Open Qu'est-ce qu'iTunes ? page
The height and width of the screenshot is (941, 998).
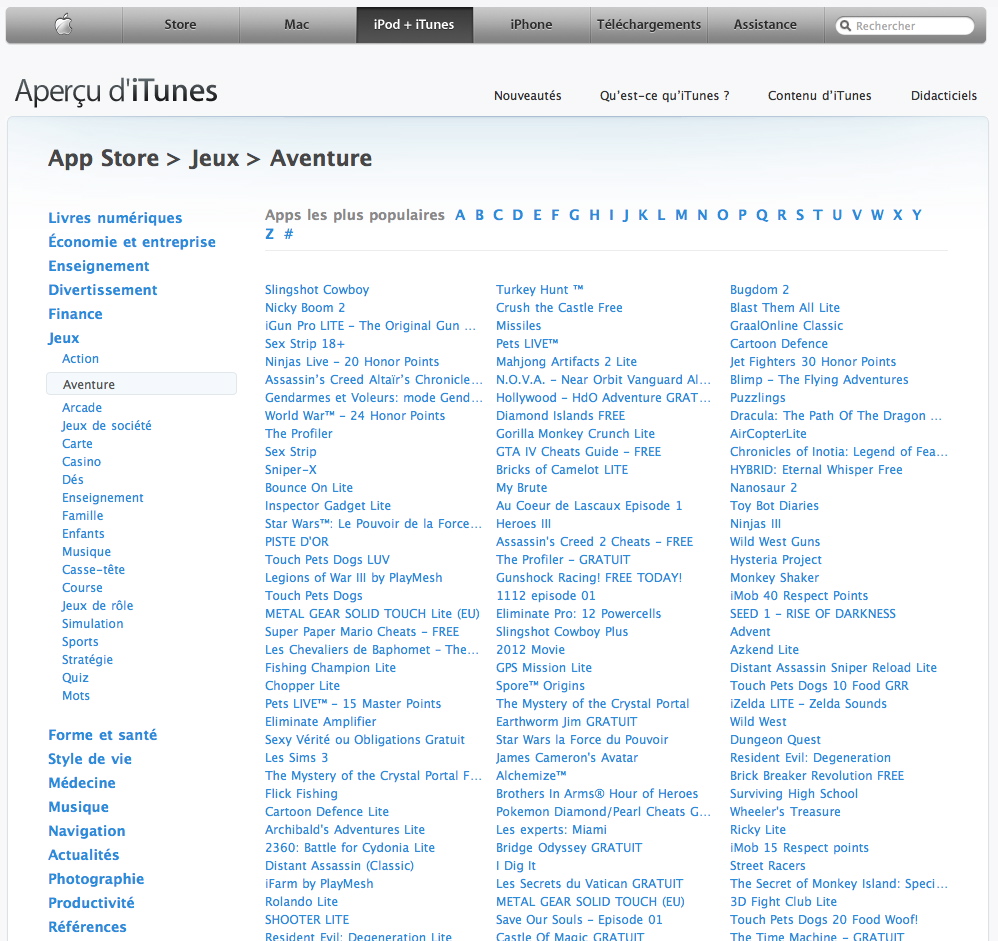pos(664,96)
